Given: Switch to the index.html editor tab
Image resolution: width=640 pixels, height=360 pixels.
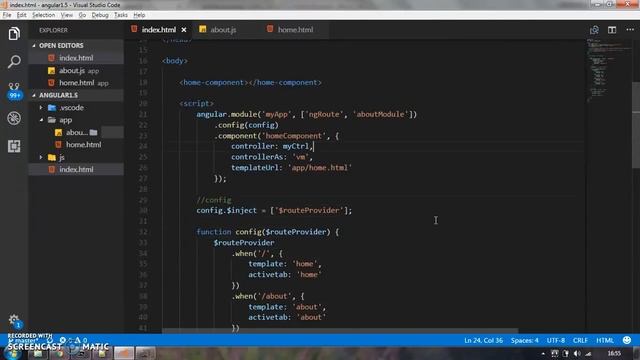Looking at the screenshot, I should 158,30.
